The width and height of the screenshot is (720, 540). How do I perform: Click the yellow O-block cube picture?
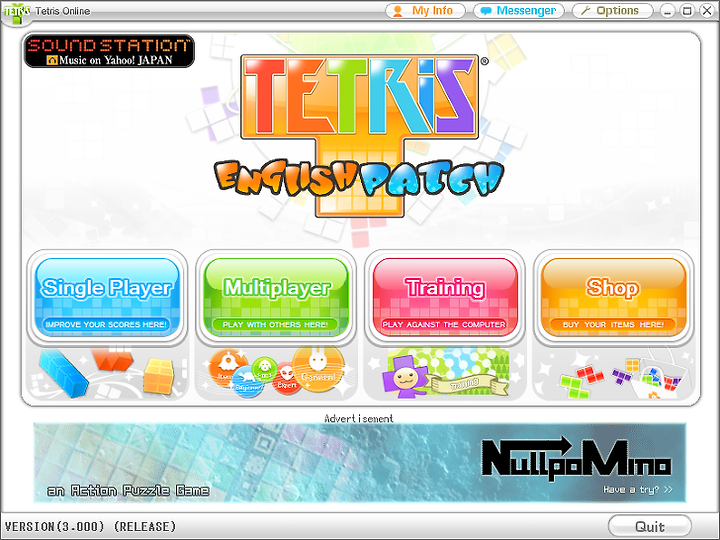click(x=159, y=376)
